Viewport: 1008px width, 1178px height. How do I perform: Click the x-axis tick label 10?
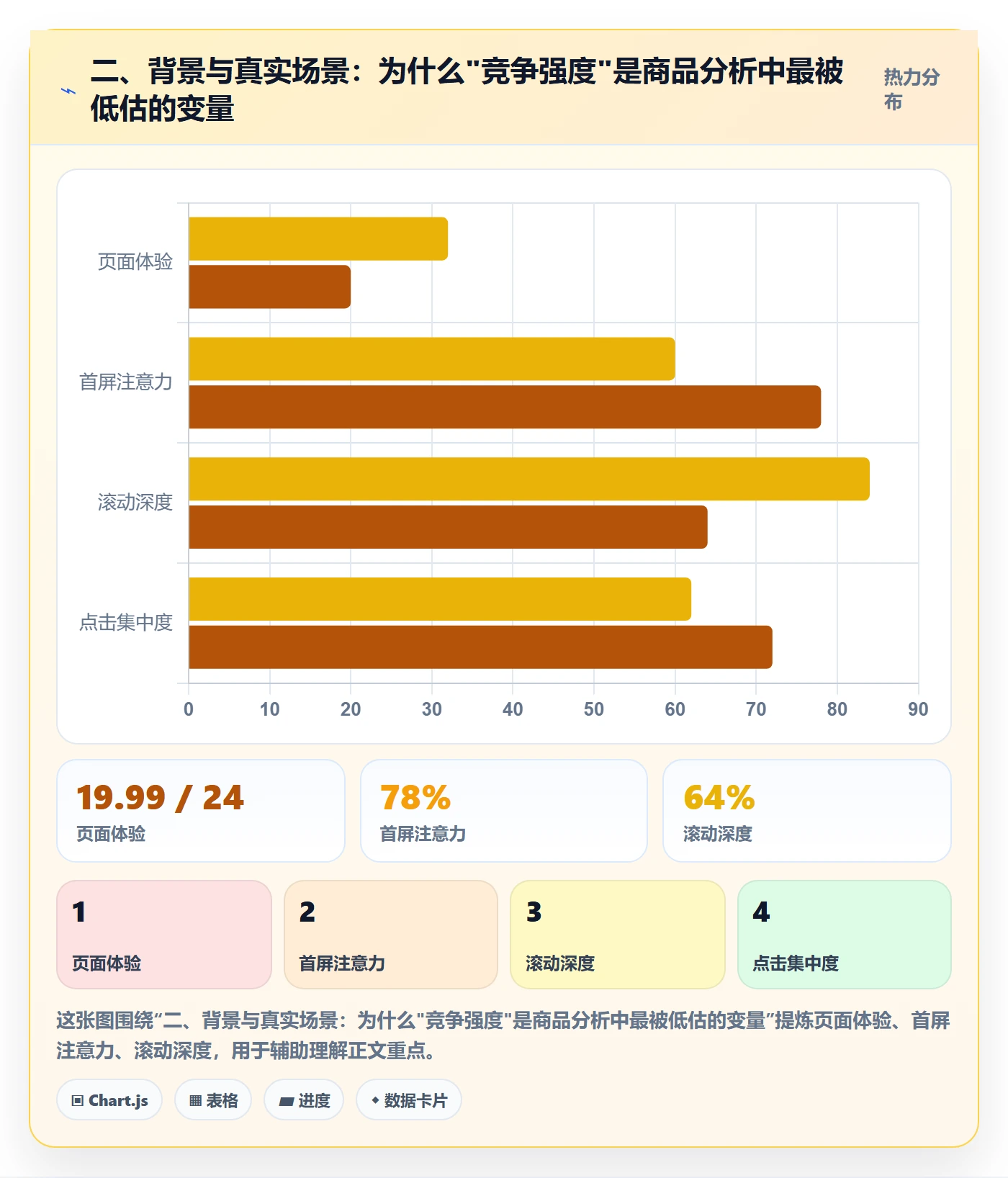(x=270, y=709)
